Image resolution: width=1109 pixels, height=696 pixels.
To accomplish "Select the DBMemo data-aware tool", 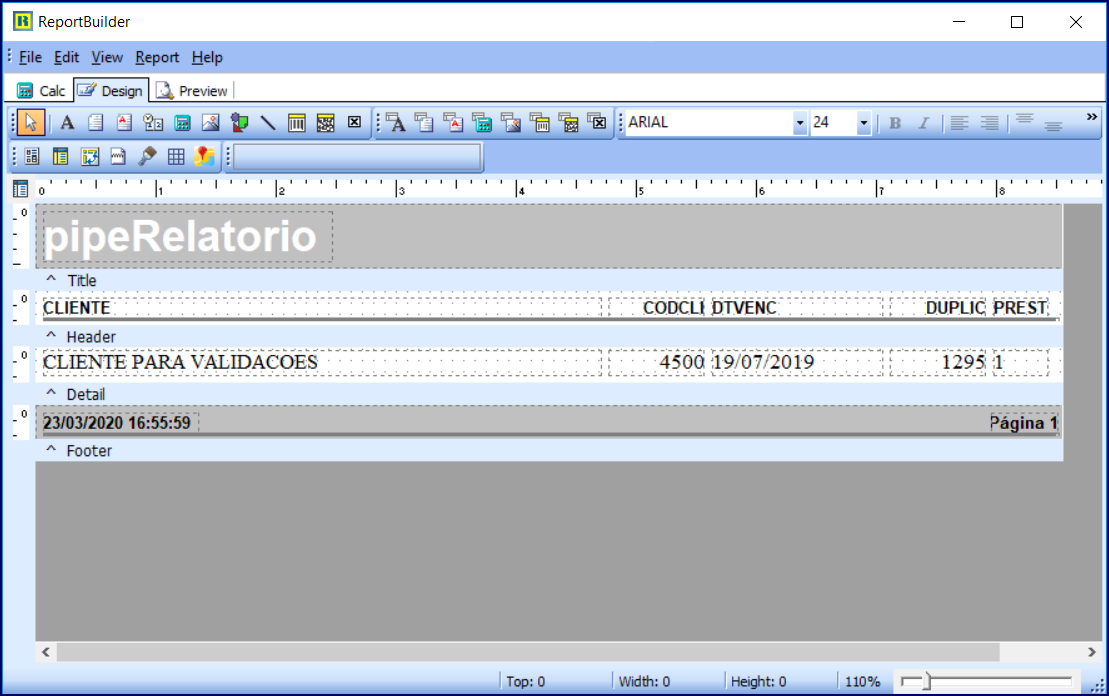I will click(x=424, y=123).
